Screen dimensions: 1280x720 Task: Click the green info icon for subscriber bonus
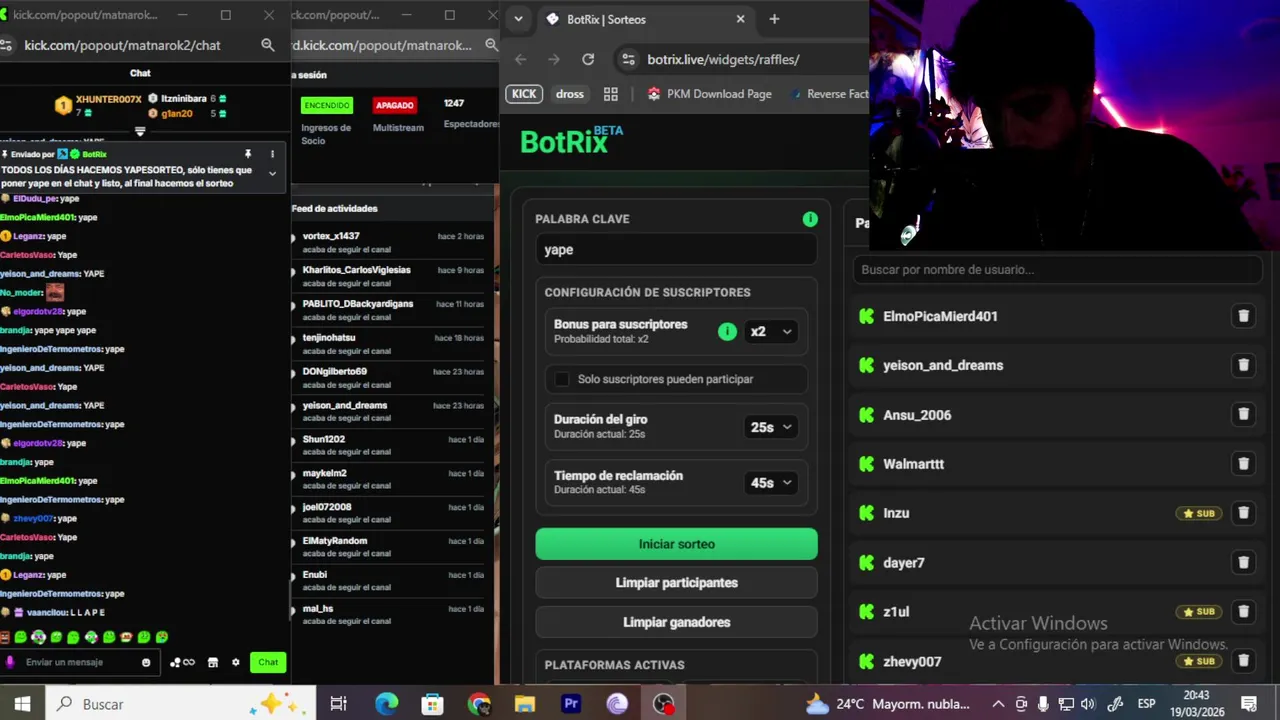tap(727, 331)
